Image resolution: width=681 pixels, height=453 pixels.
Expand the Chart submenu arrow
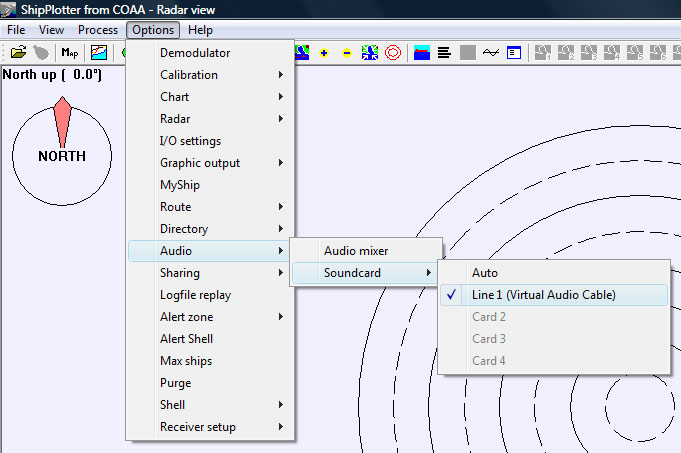click(x=281, y=96)
